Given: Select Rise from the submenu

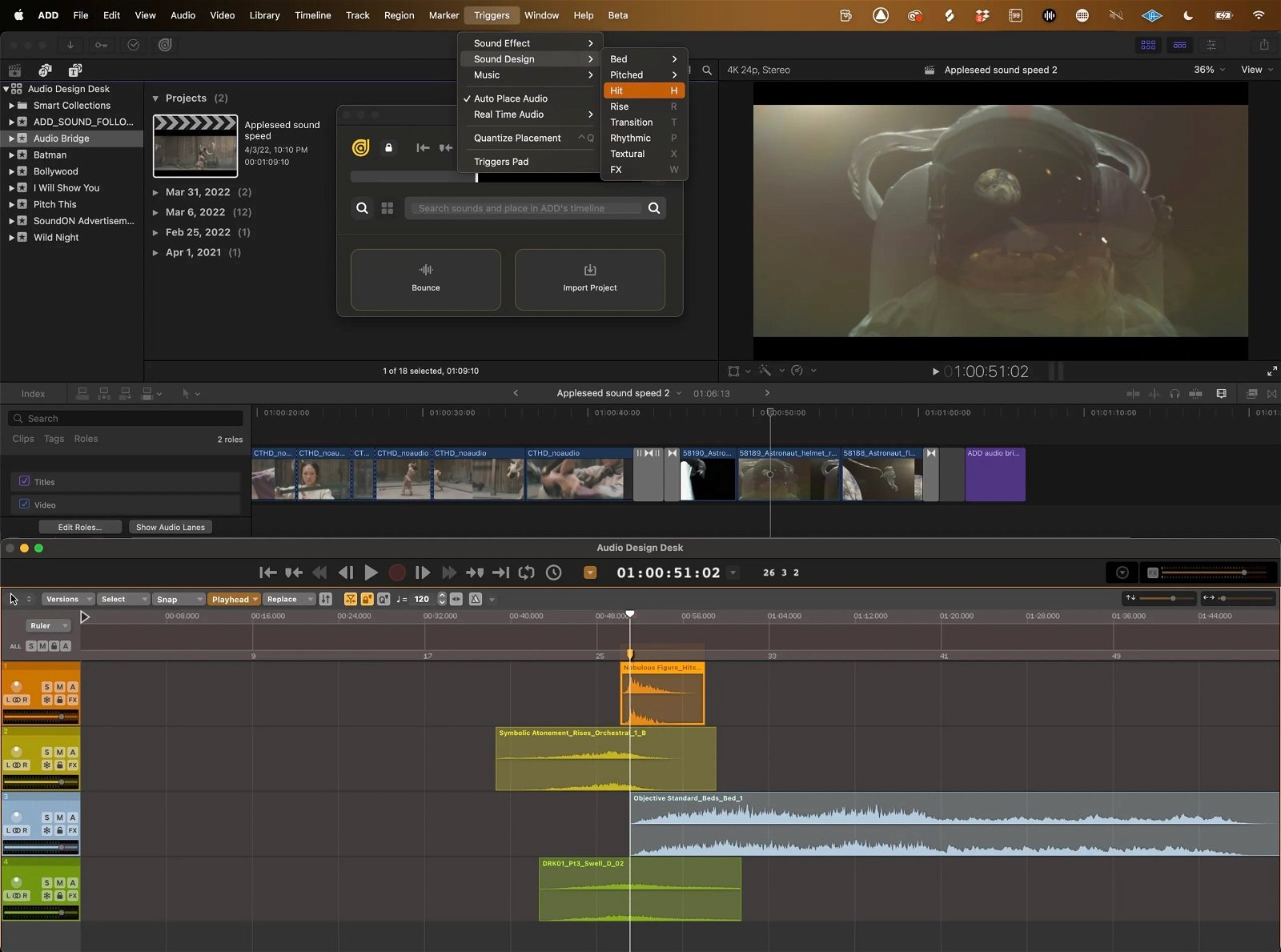Looking at the screenshot, I should coord(645,106).
